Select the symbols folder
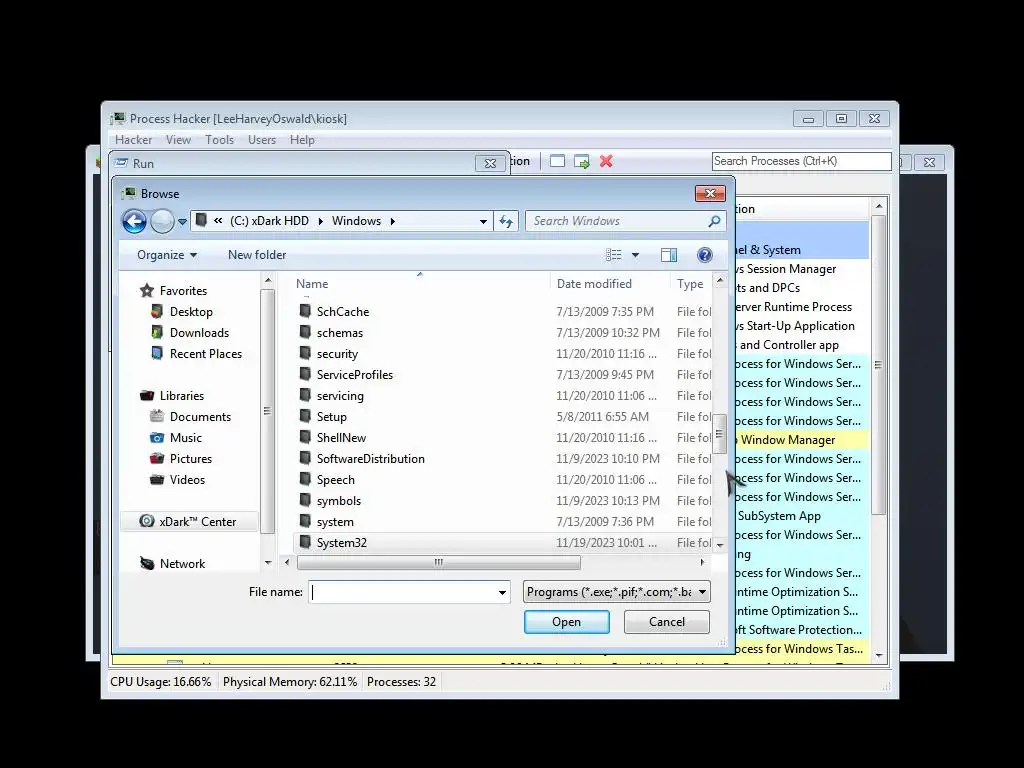This screenshot has height=768, width=1024. coord(338,501)
